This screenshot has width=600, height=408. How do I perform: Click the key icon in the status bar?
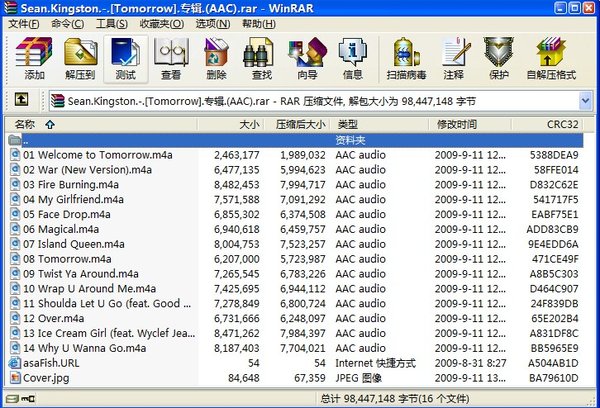pyautogui.click(x=28, y=399)
